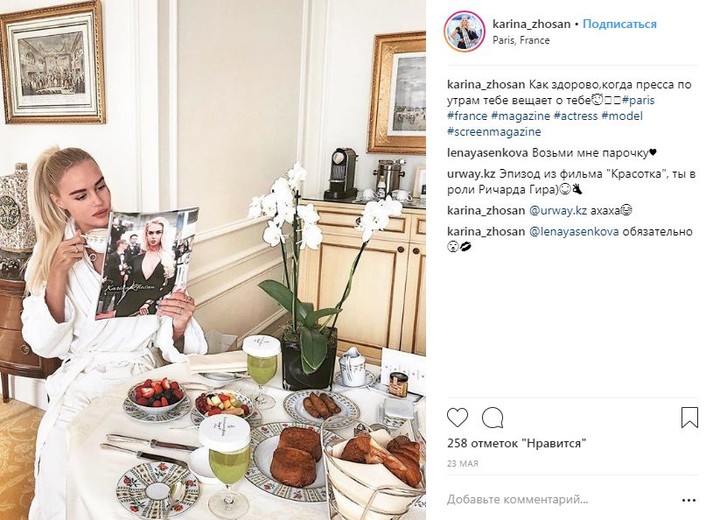The height and width of the screenshot is (520, 713).
Task: Focus the Добавьте комментарий input field
Action: coord(559,500)
